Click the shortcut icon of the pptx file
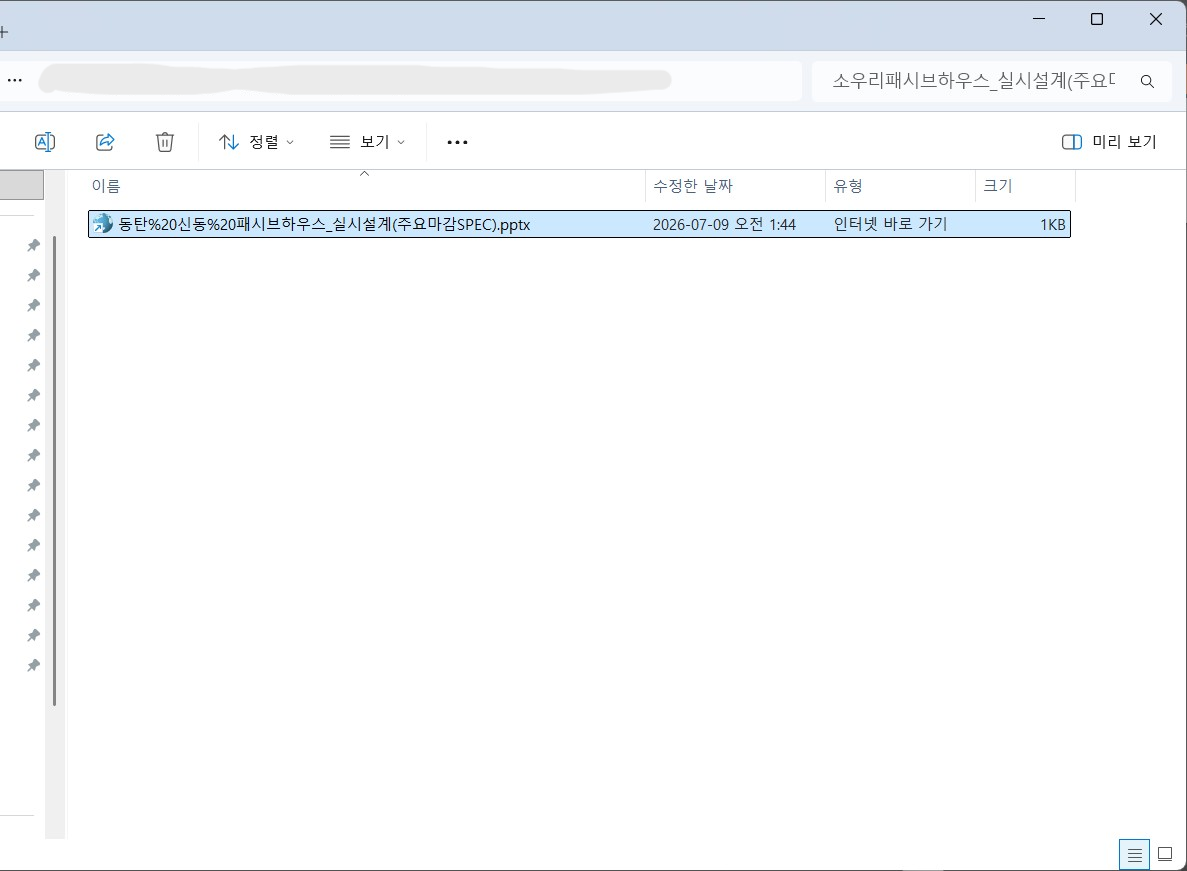 tap(102, 224)
